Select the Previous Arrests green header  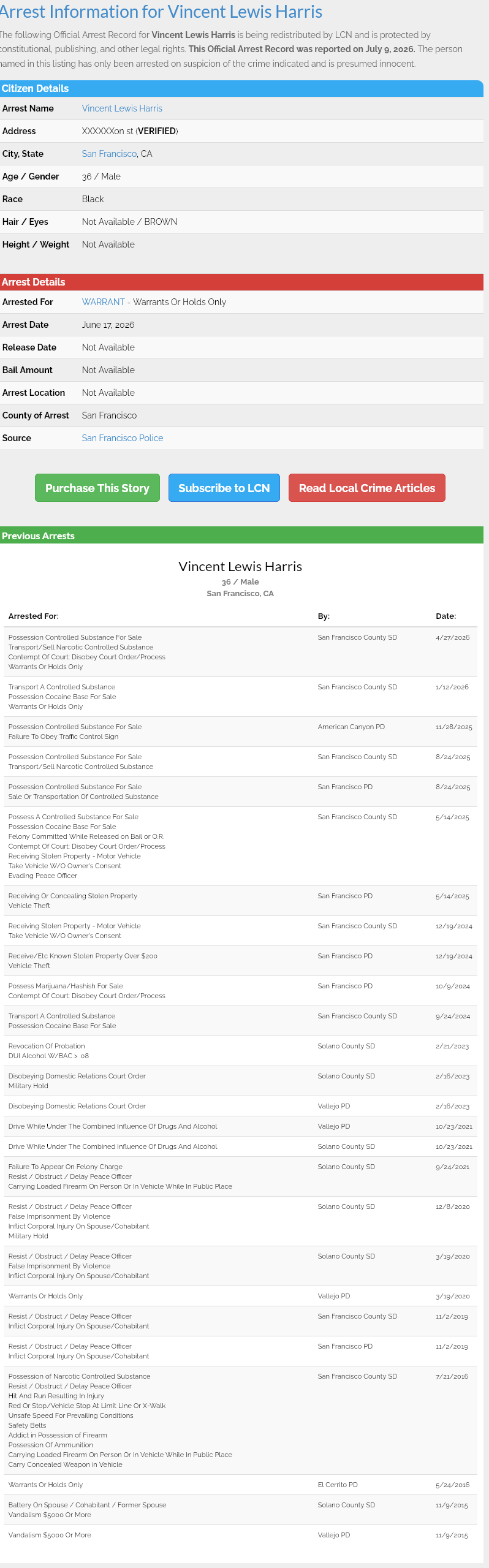click(x=241, y=536)
